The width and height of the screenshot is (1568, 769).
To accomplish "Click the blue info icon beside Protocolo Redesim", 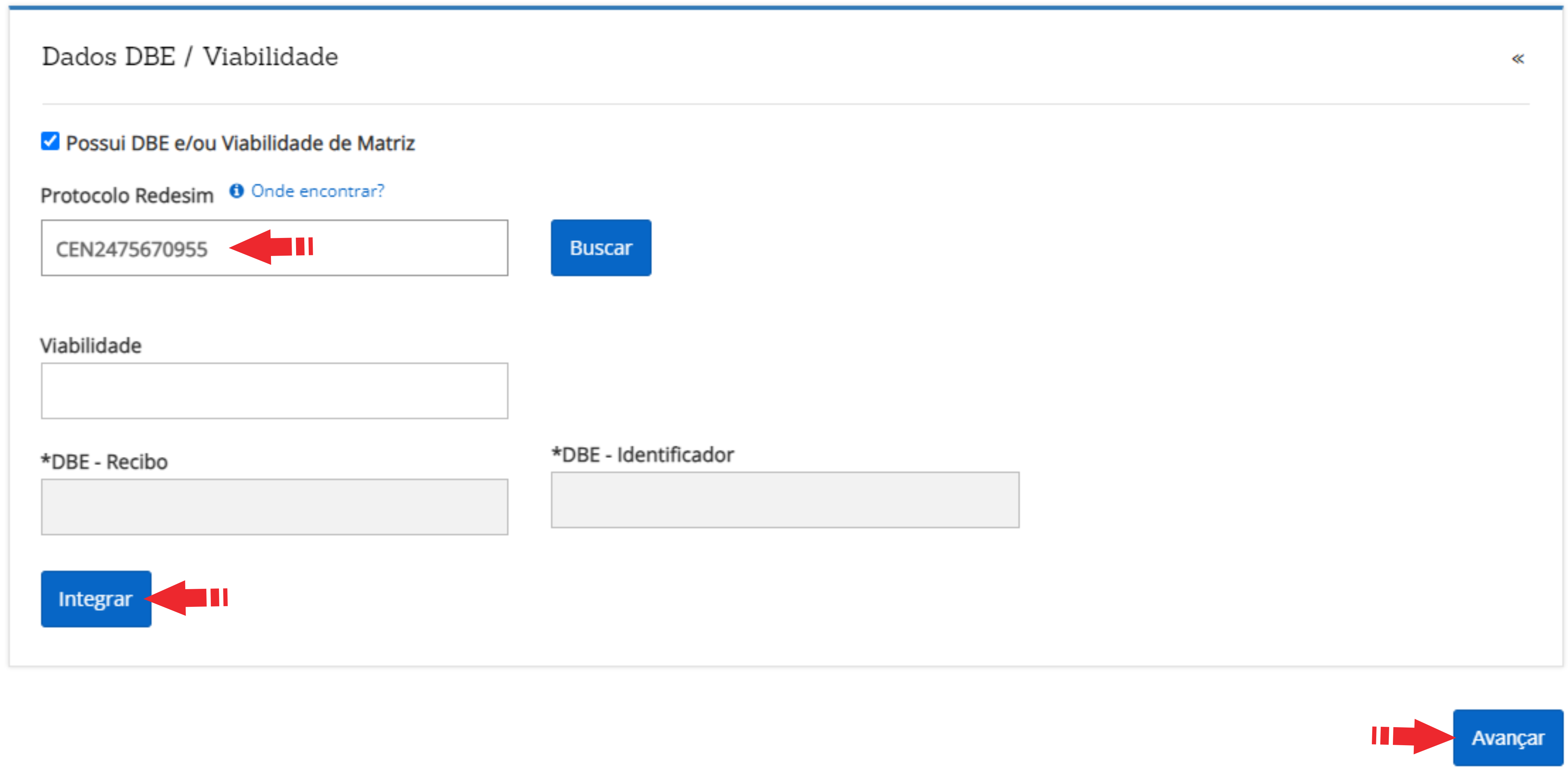I will (x=236, y=191).
